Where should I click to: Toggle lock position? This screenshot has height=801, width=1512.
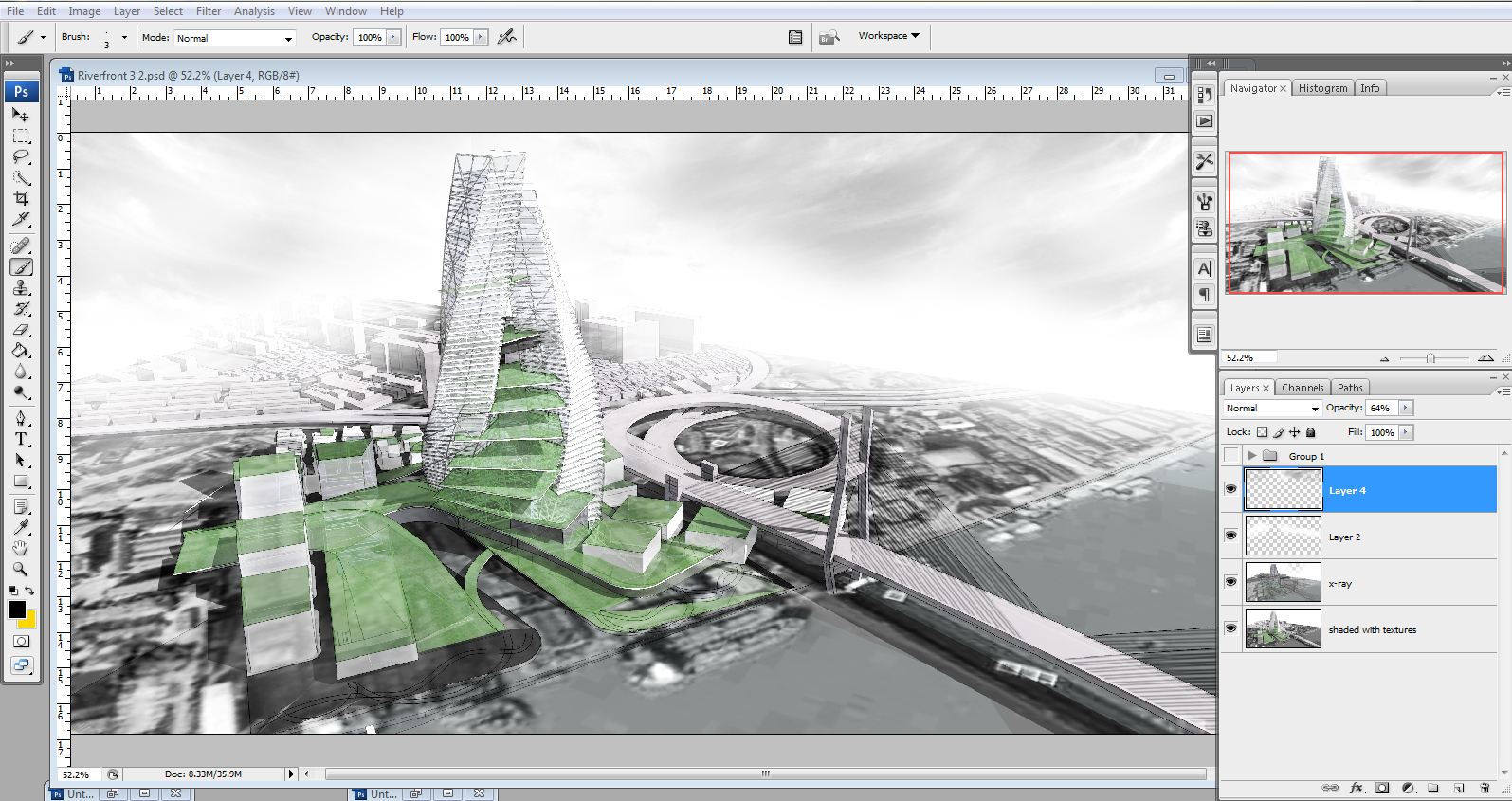pyautogui.click(x=1294, y=432)
